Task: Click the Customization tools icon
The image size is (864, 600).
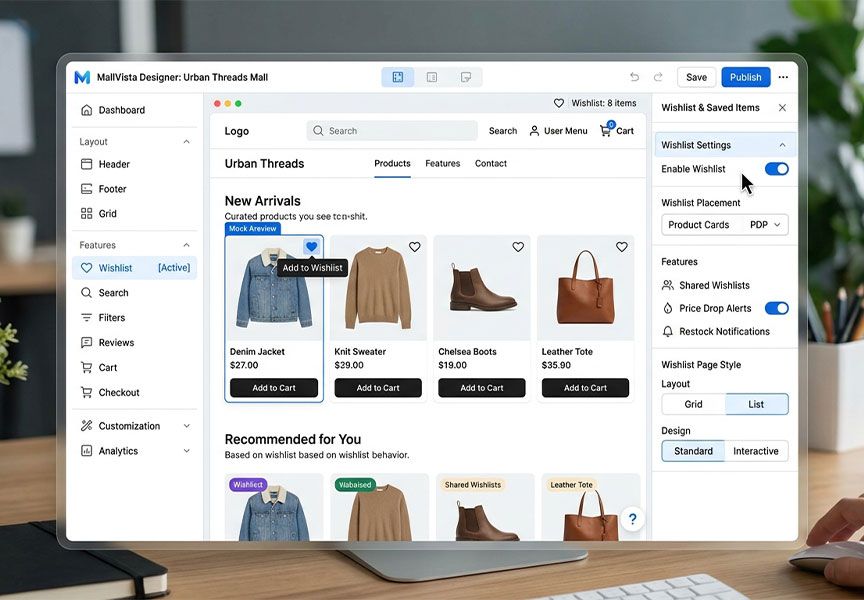Action: (87, 426)
